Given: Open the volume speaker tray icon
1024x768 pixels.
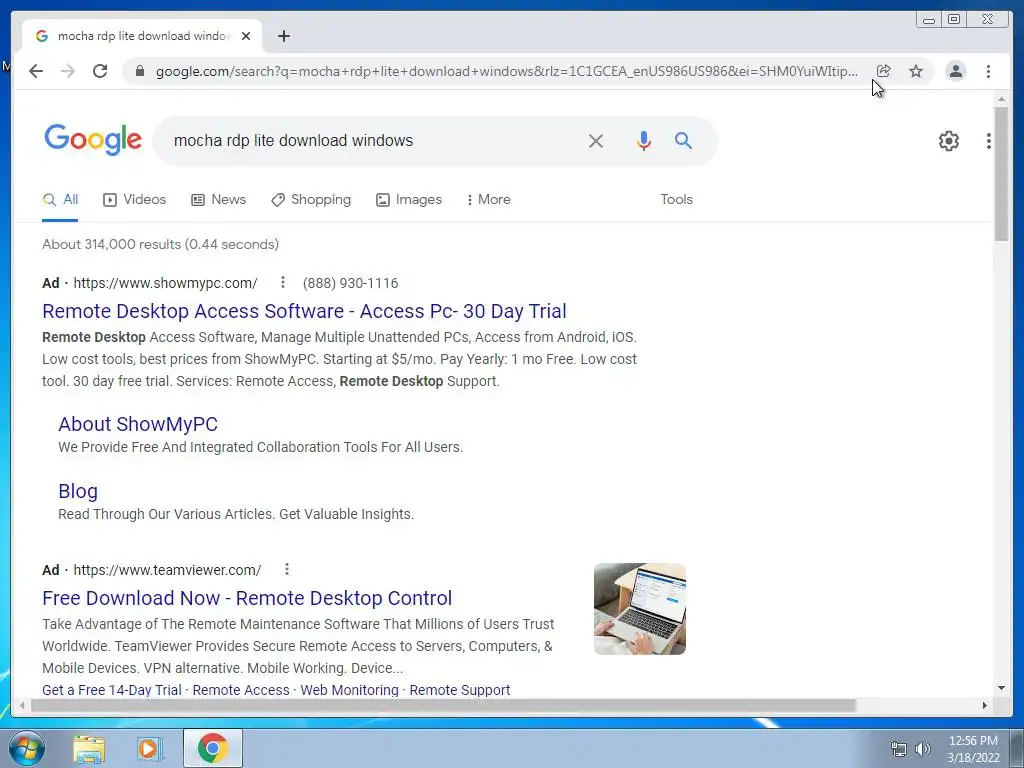Looking at the screenshot, I should pyautogui.click(x=923, y=749).
